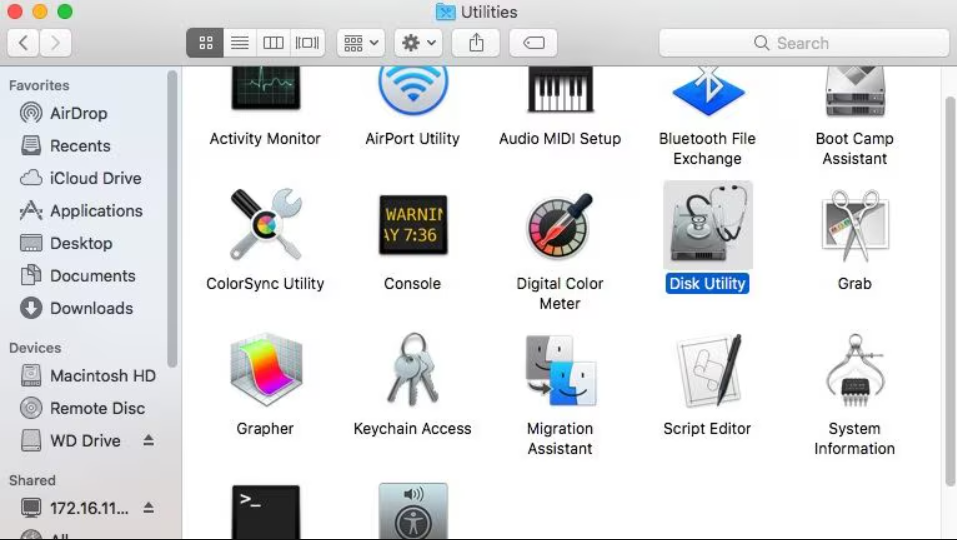Select the Keychain Access keys icon
The height and width of the screenshot is (540, 957).
pyautogui.click(x=413, y=369)
